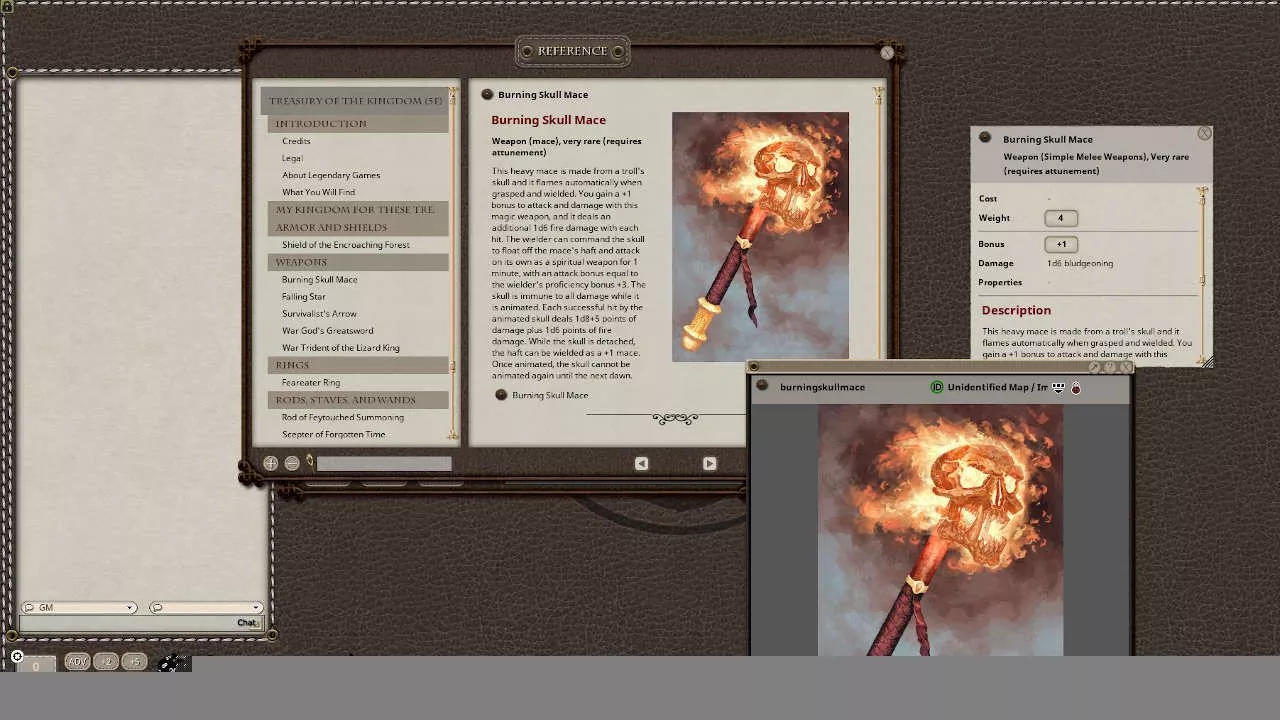Click bottom Burning Skull Mace item link icon
The width and height of the screenshot is (1280, 720).
click(x=501, y=395)
